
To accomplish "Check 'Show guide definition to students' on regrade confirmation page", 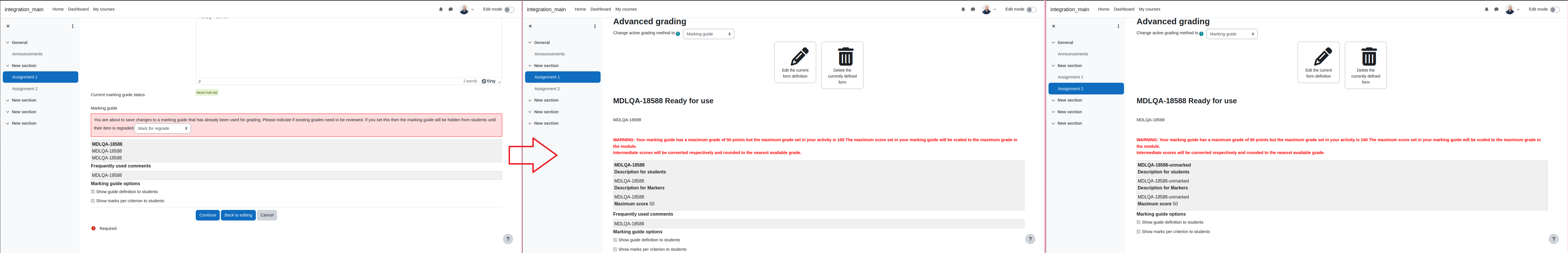I will click(93, 192).
